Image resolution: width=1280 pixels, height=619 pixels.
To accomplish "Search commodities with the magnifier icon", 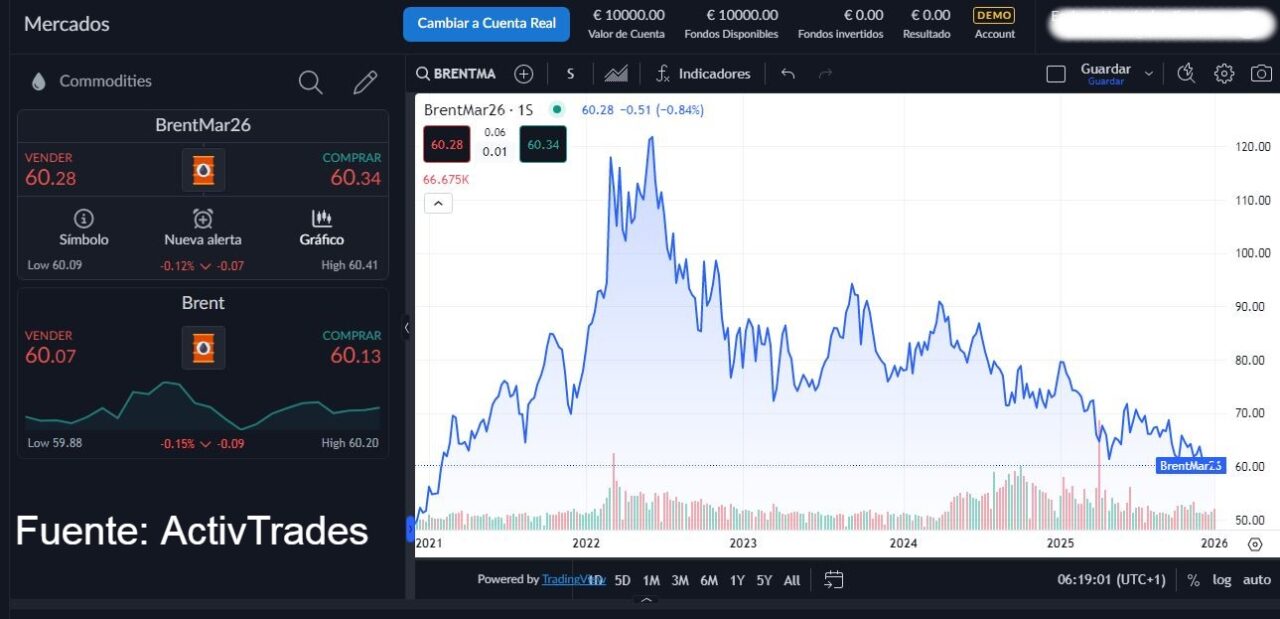I will pos(311,82).
